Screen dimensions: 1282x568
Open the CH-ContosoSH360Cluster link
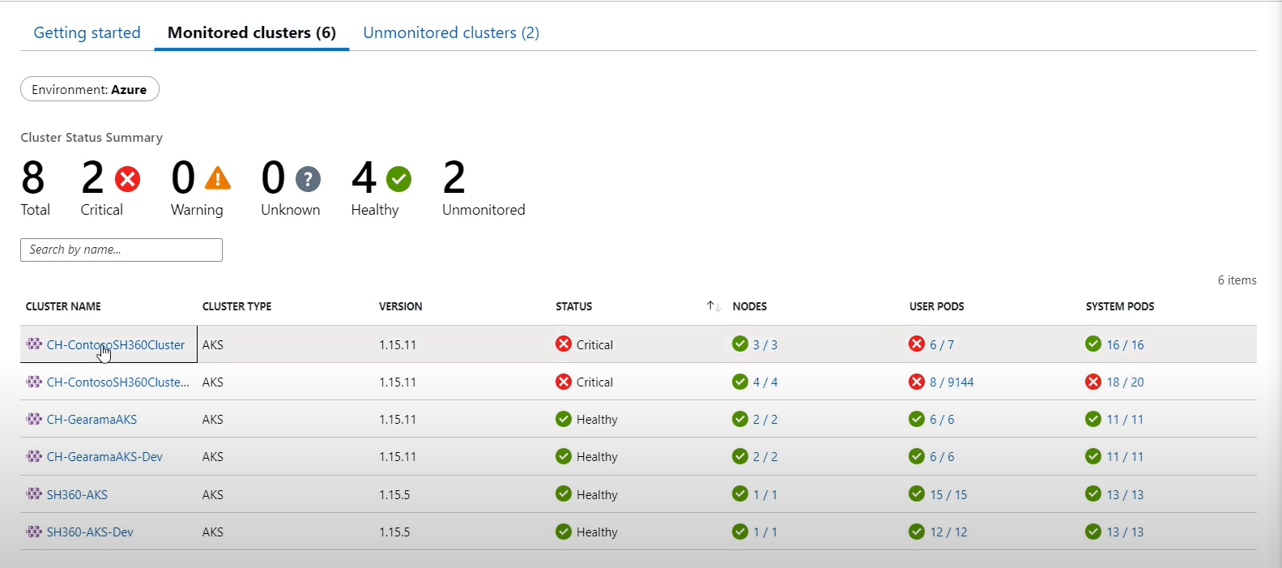pos(115,345)
